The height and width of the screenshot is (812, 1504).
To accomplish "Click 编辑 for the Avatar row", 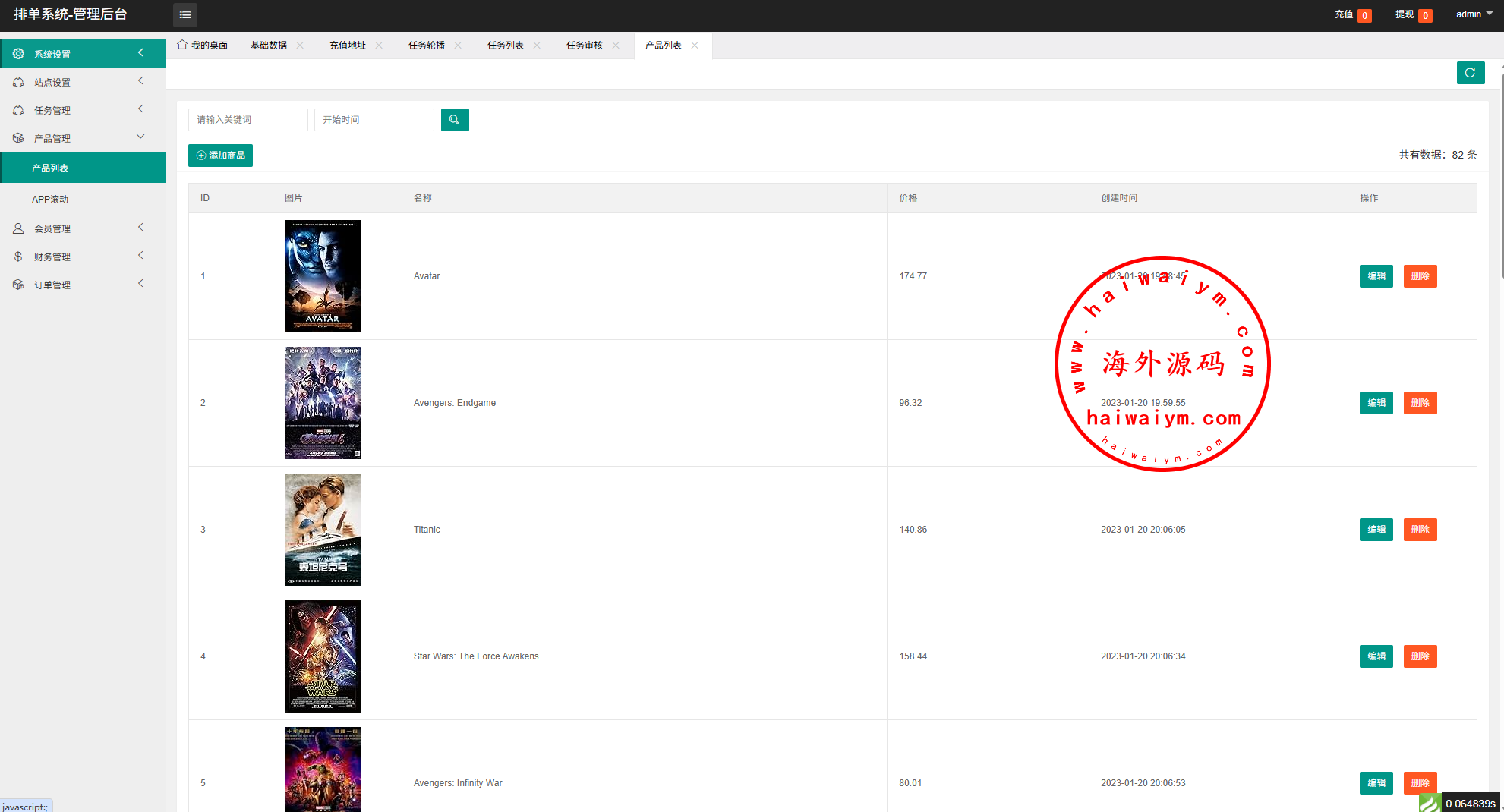I will (1376, 276).
